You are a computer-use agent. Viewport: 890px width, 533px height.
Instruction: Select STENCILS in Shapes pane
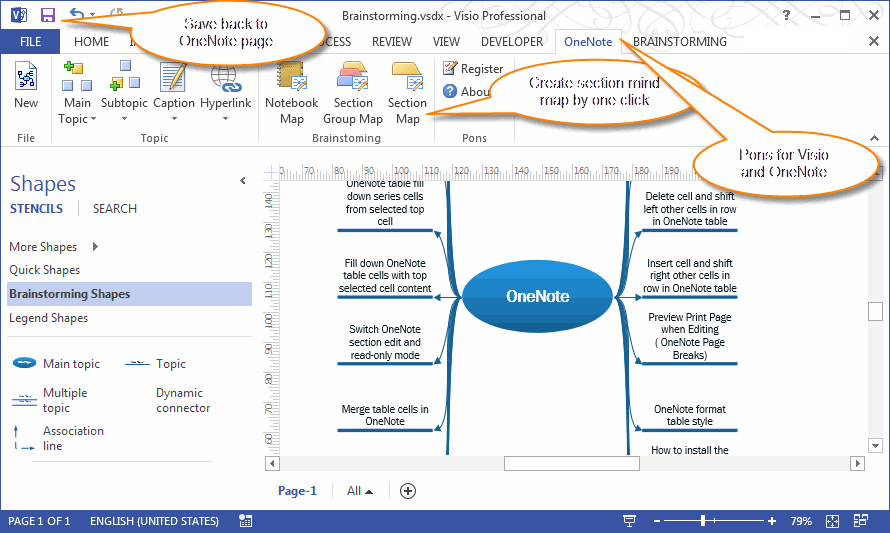(36, 208)
